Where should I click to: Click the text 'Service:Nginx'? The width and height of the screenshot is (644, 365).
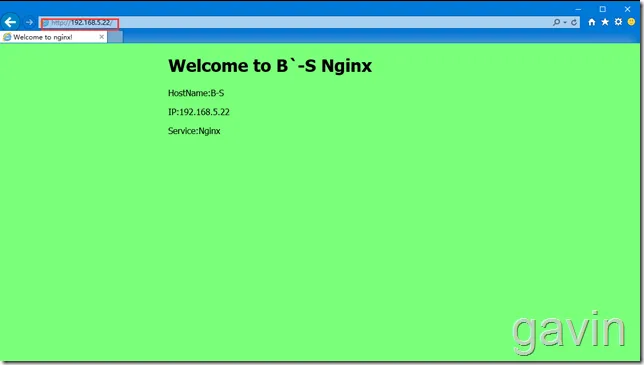pos(194,131)
